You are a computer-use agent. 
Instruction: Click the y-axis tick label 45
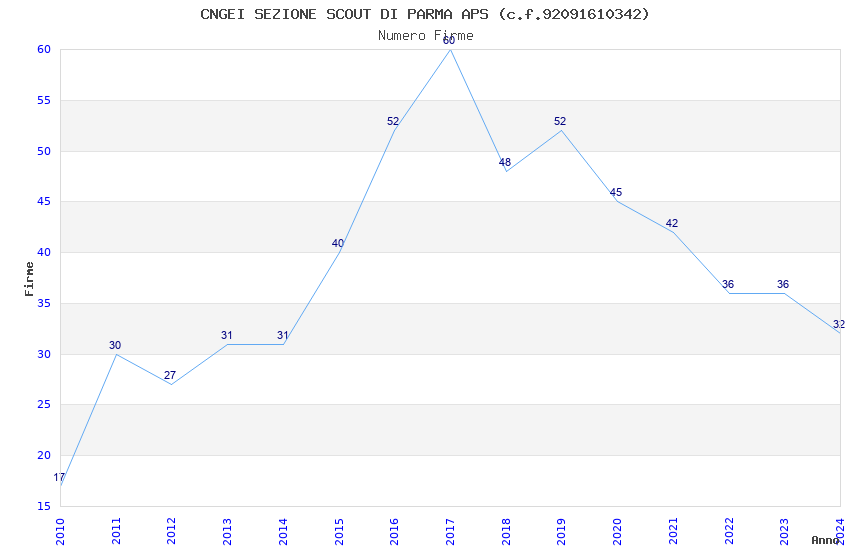(x=44, y=202)
